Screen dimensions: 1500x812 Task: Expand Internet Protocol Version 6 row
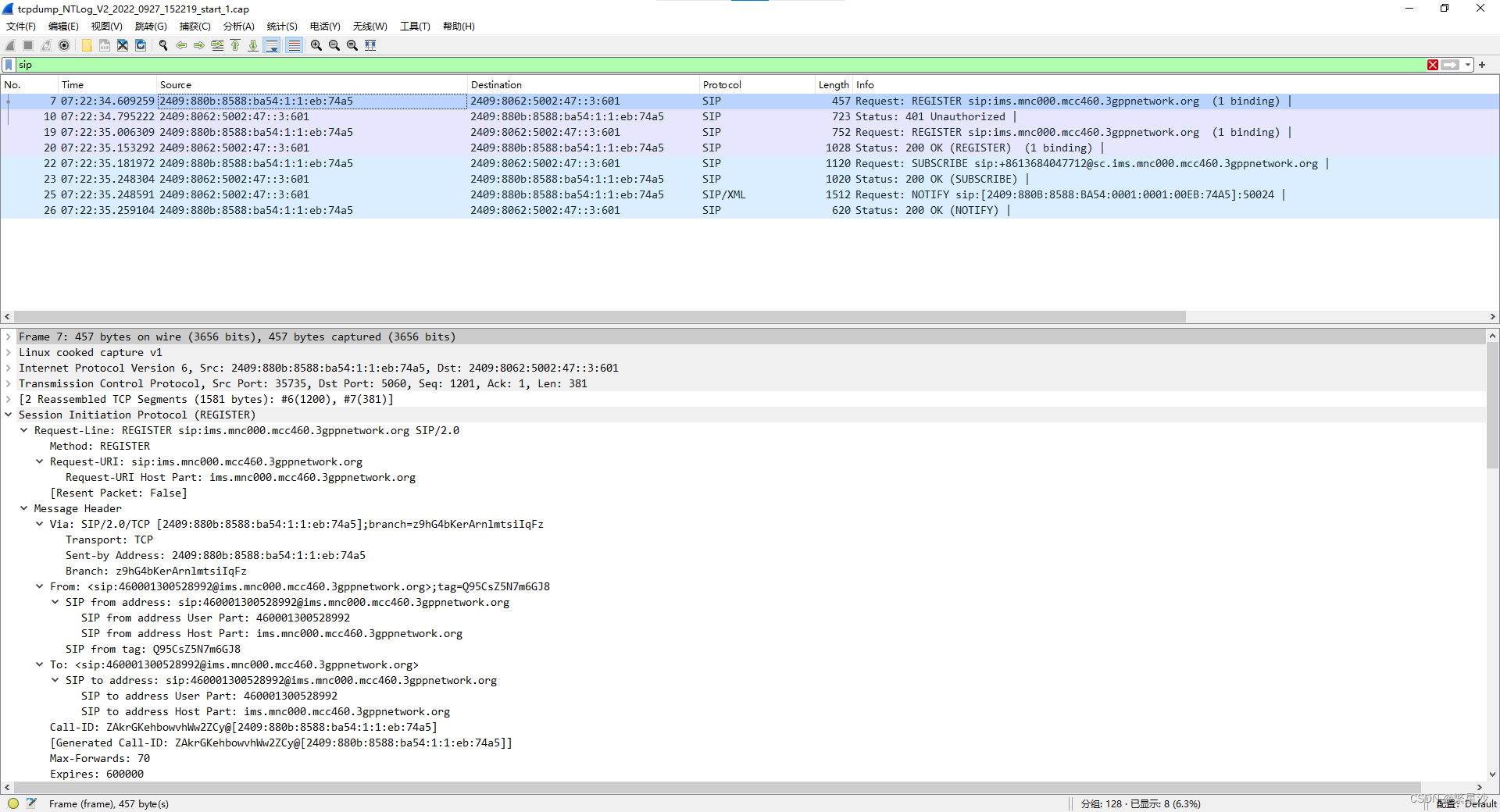point(9,368)
